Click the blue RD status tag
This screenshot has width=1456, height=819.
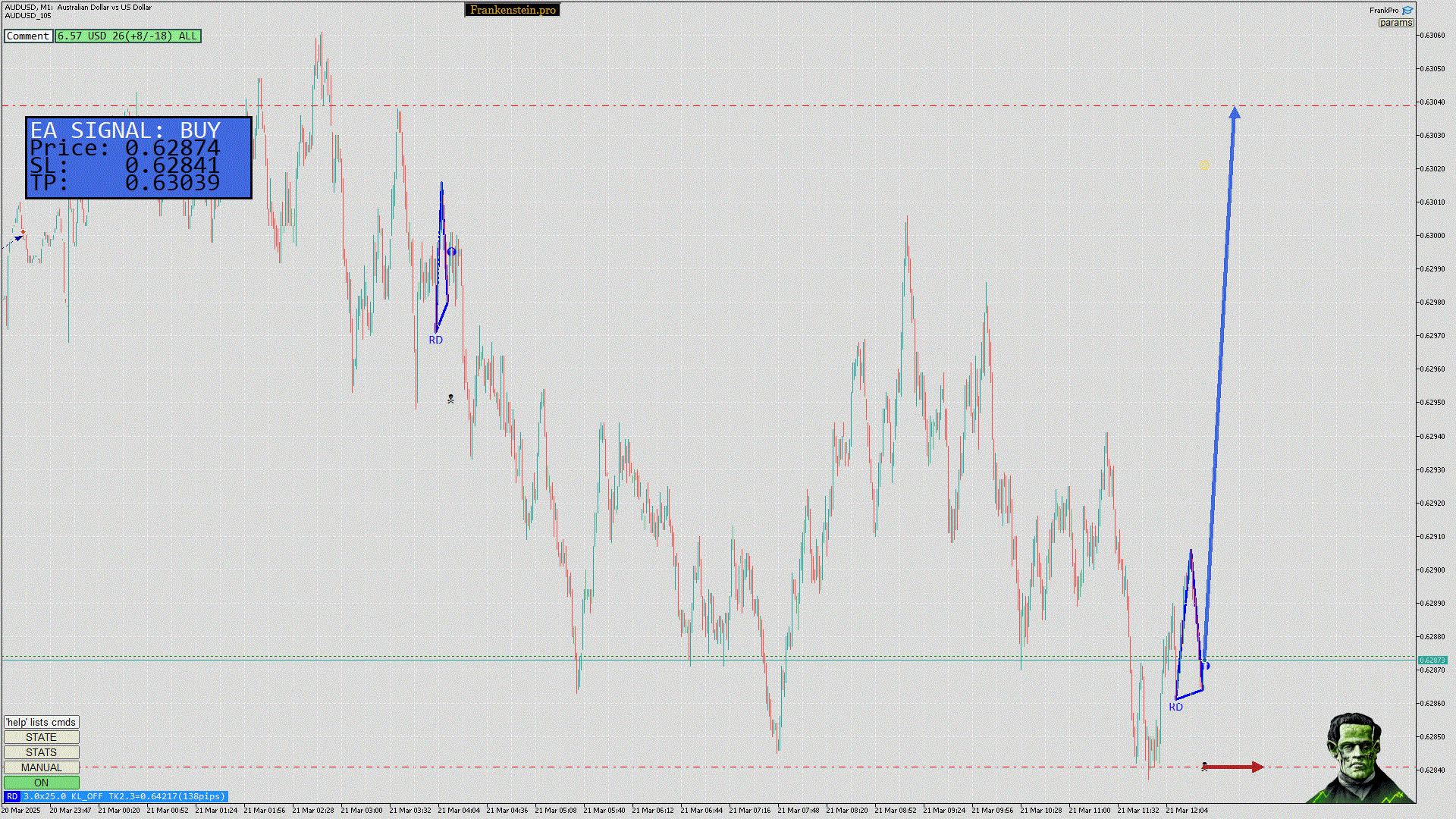click(x=12, y=796)
